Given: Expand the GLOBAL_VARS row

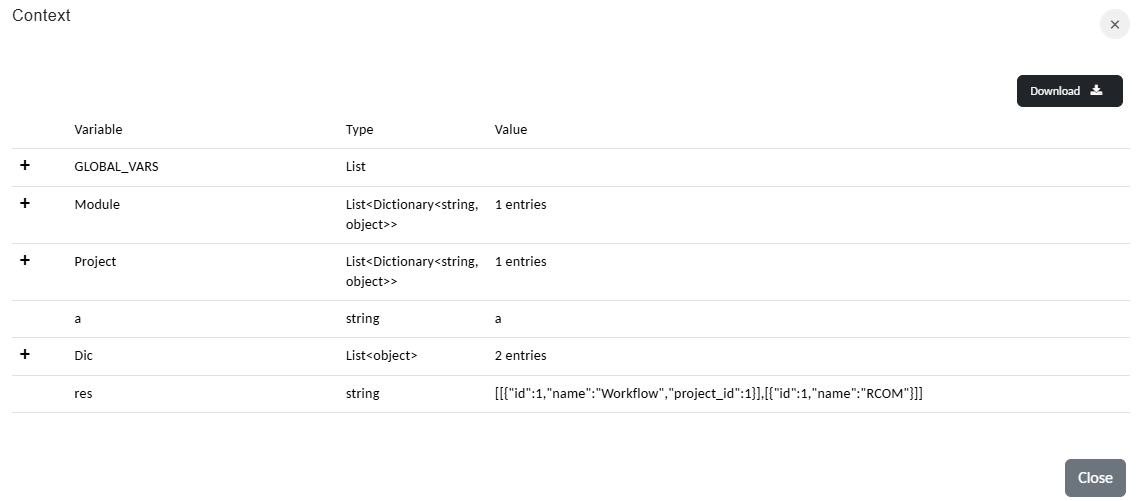Looking at the screenshot, I should click(x=25, y=166).
